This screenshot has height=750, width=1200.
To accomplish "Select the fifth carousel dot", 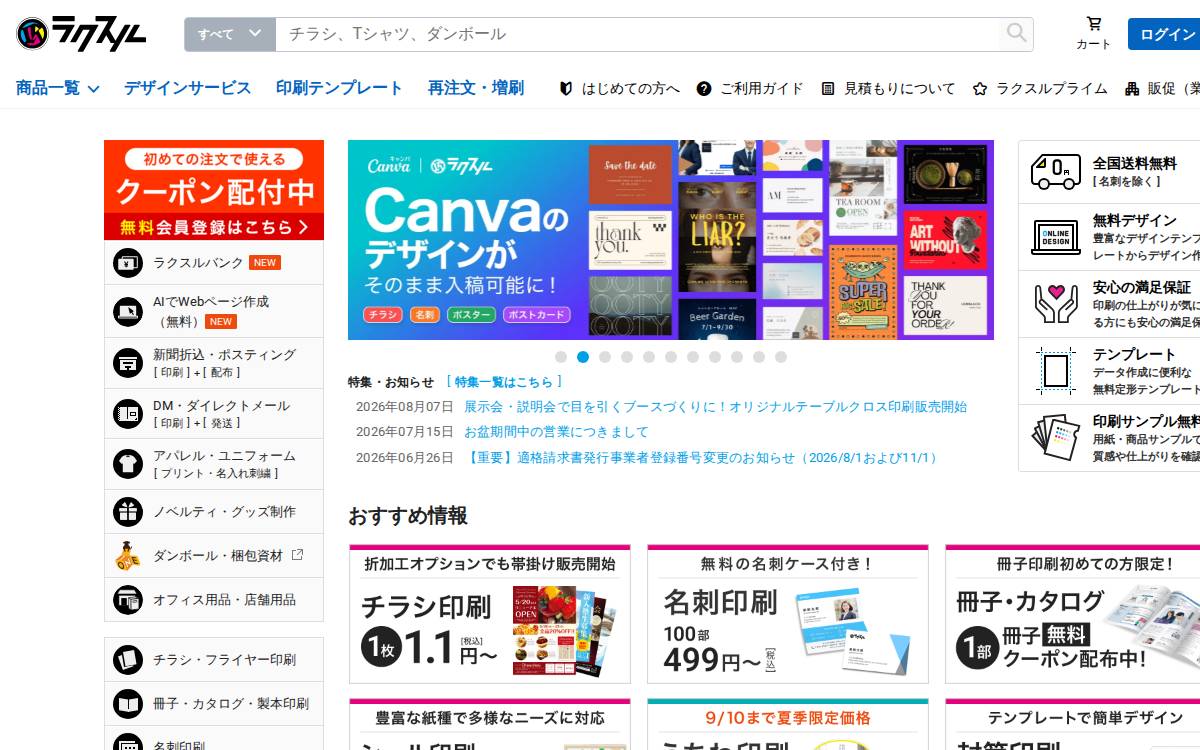I will (x=649, y=357).
